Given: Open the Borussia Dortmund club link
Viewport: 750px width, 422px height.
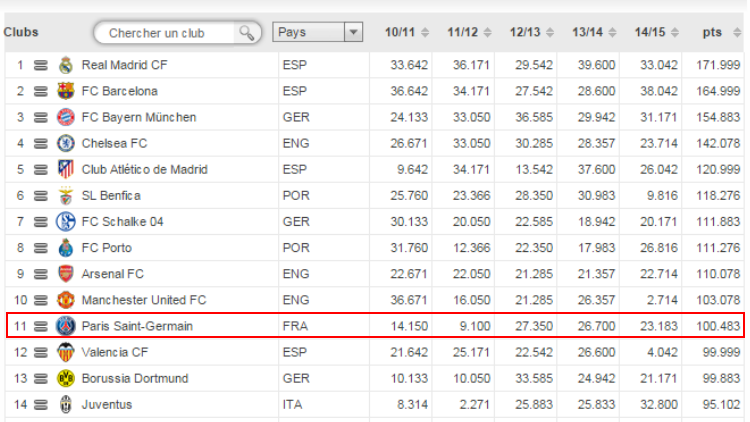Looking at the screenshot, I should [x=135, y=378].
